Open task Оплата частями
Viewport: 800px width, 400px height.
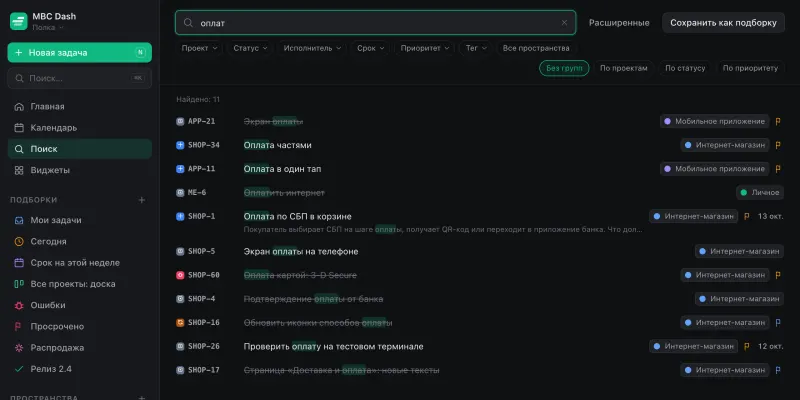[278, 145]
